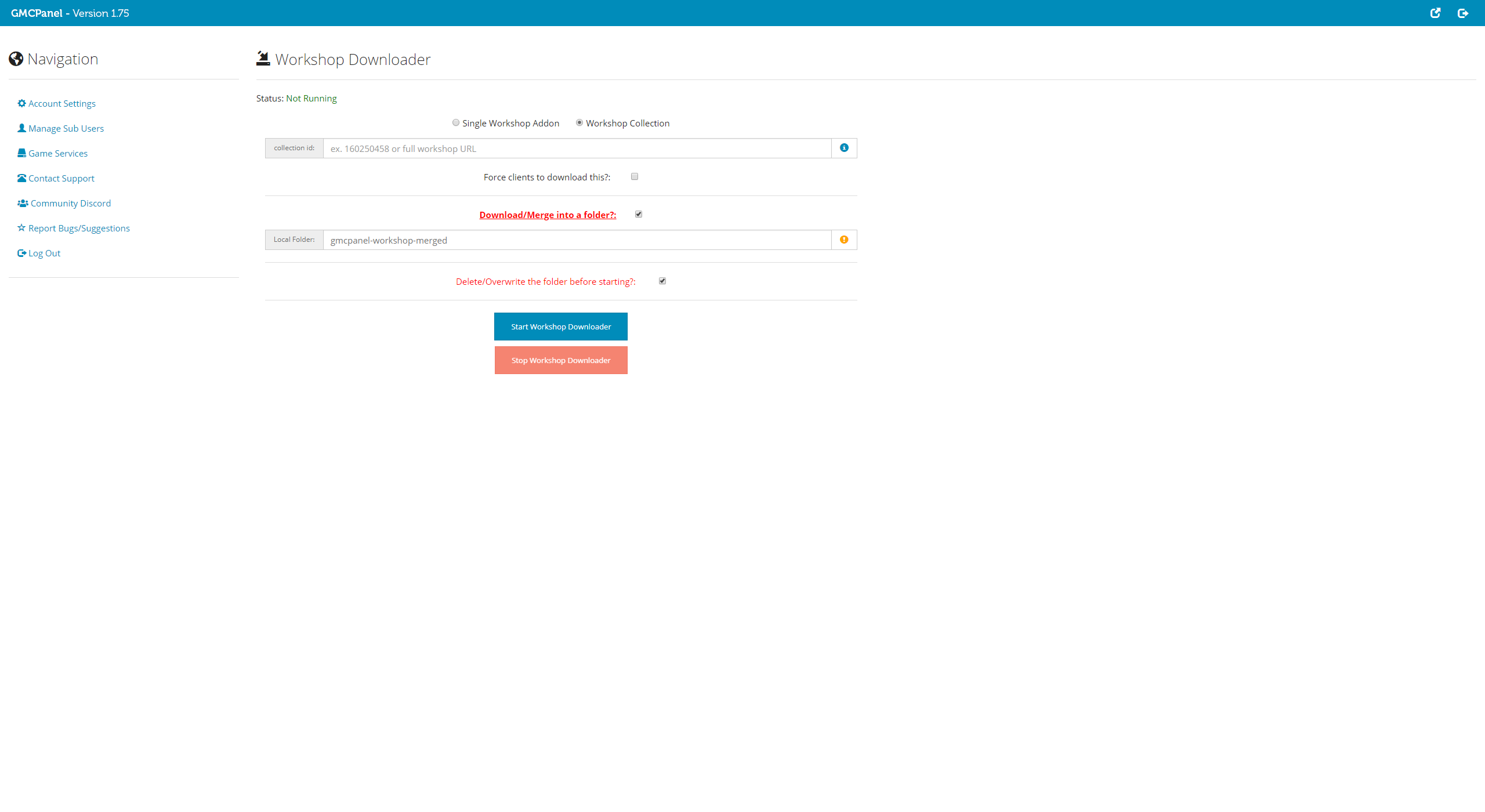Enable Force clients to download this checkbox
This screenshot has width=1485, height=812.
[633, 177]
